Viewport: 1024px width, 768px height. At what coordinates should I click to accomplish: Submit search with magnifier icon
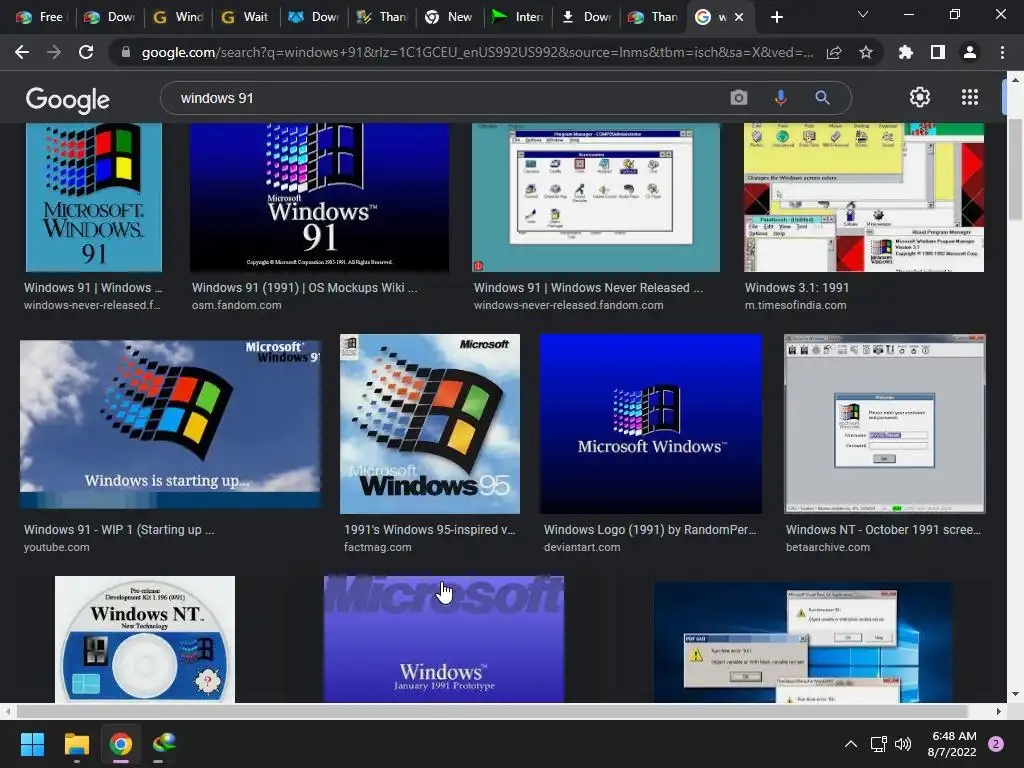point(822,98)
